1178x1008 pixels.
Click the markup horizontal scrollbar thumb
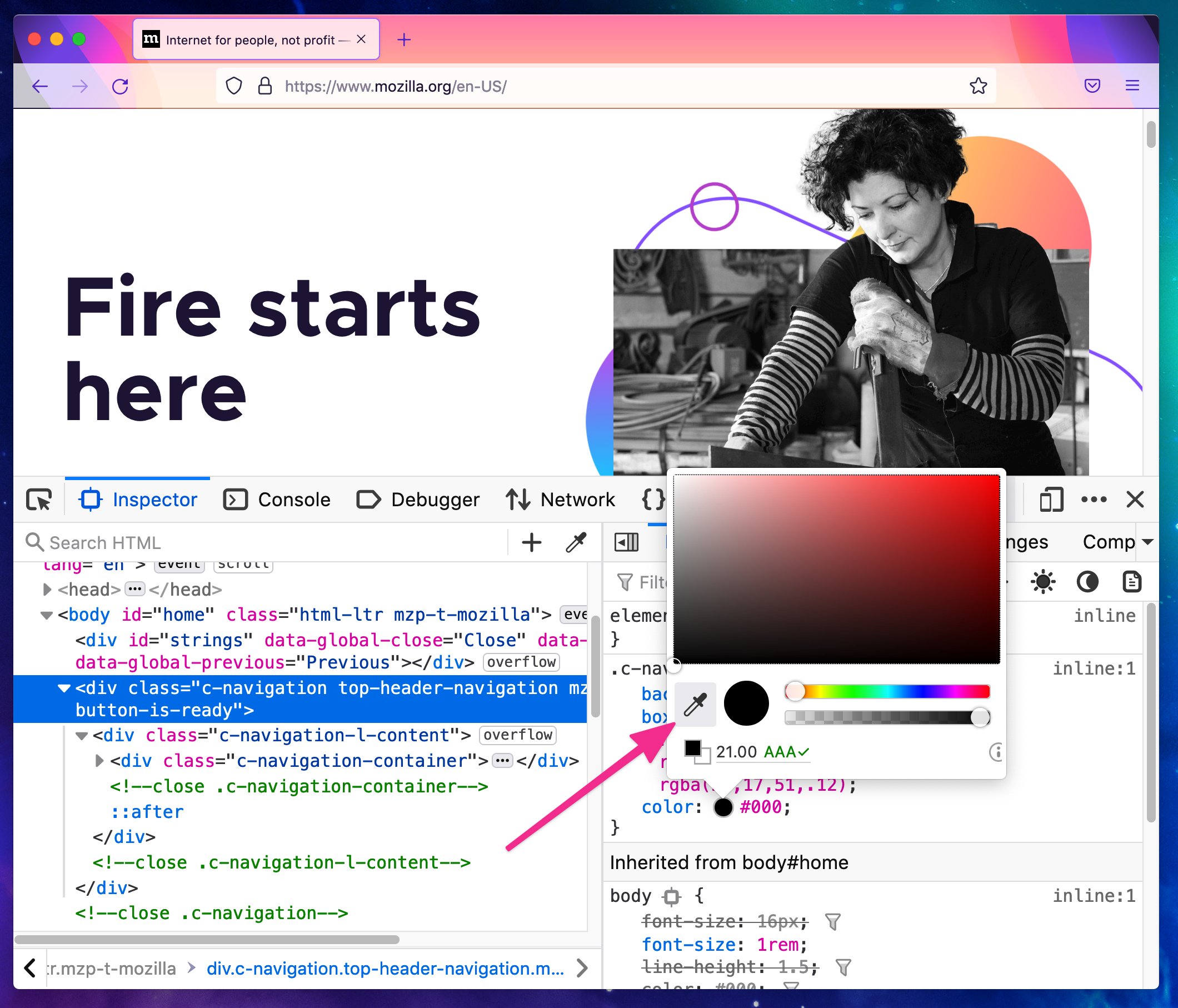[x=207, y=939]
